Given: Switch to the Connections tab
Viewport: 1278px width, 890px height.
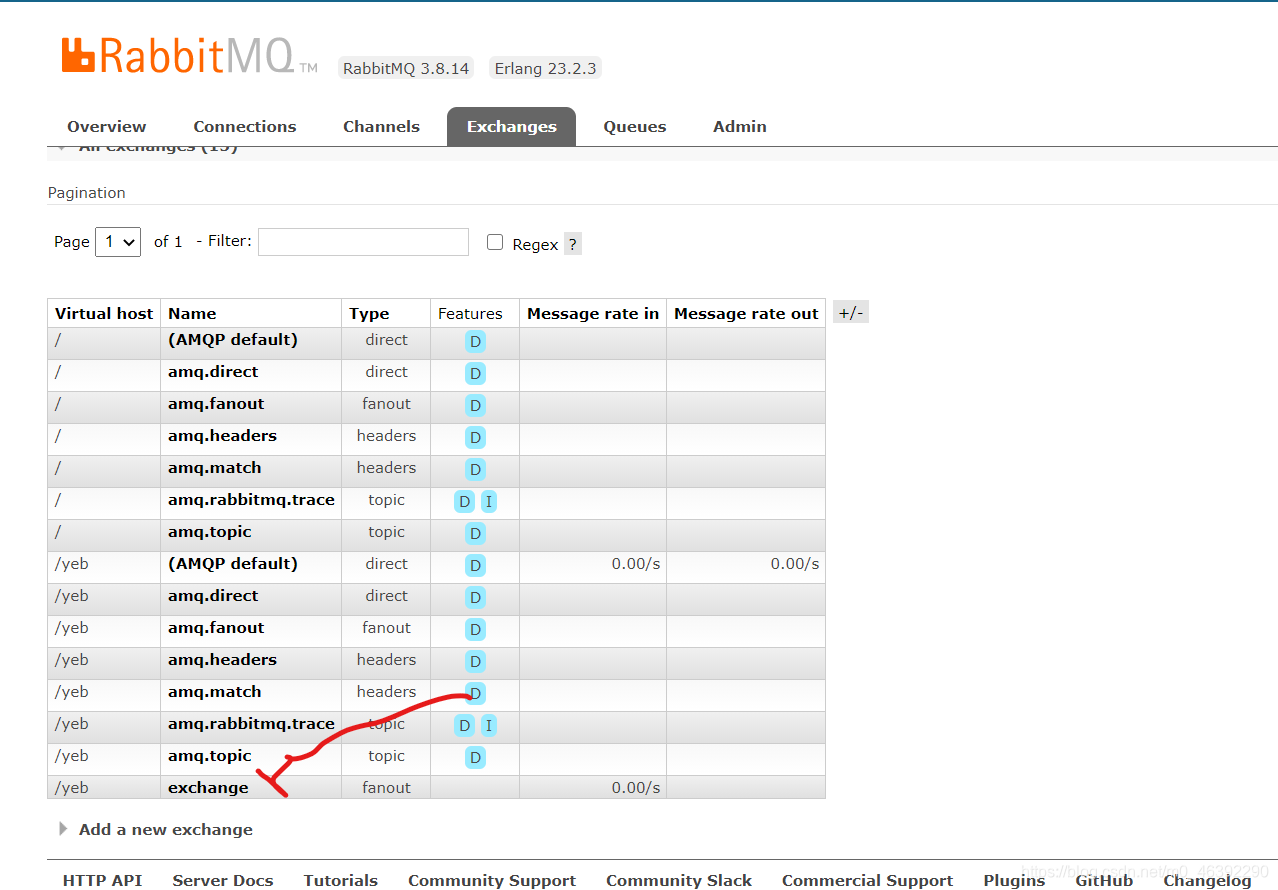Looking at the screenshot, I should [245, 127].
